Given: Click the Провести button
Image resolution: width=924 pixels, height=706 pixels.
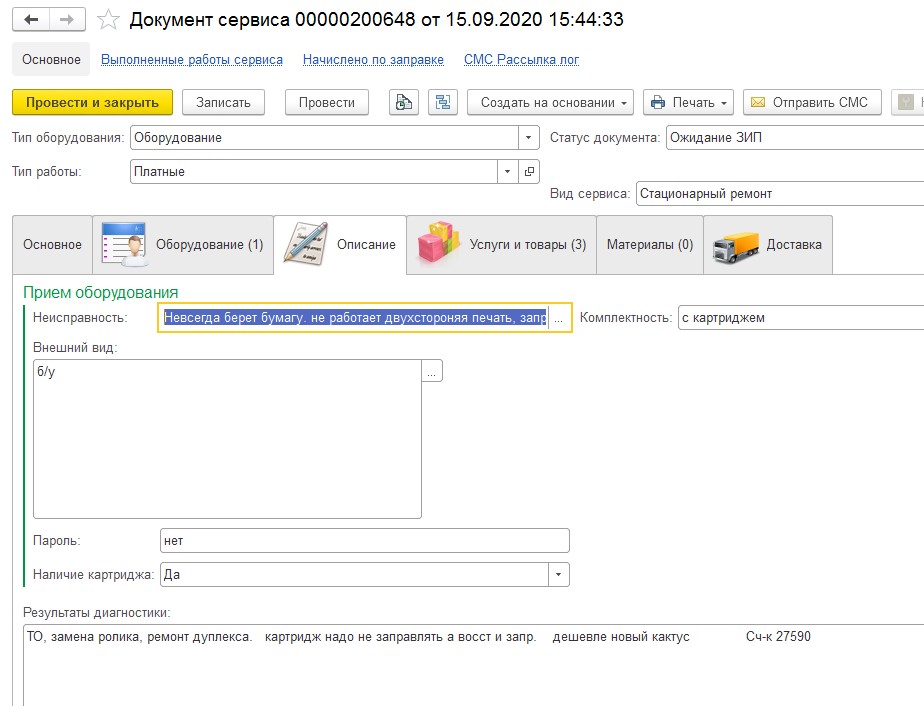Looking at the screenshot, I should point(327,103).
